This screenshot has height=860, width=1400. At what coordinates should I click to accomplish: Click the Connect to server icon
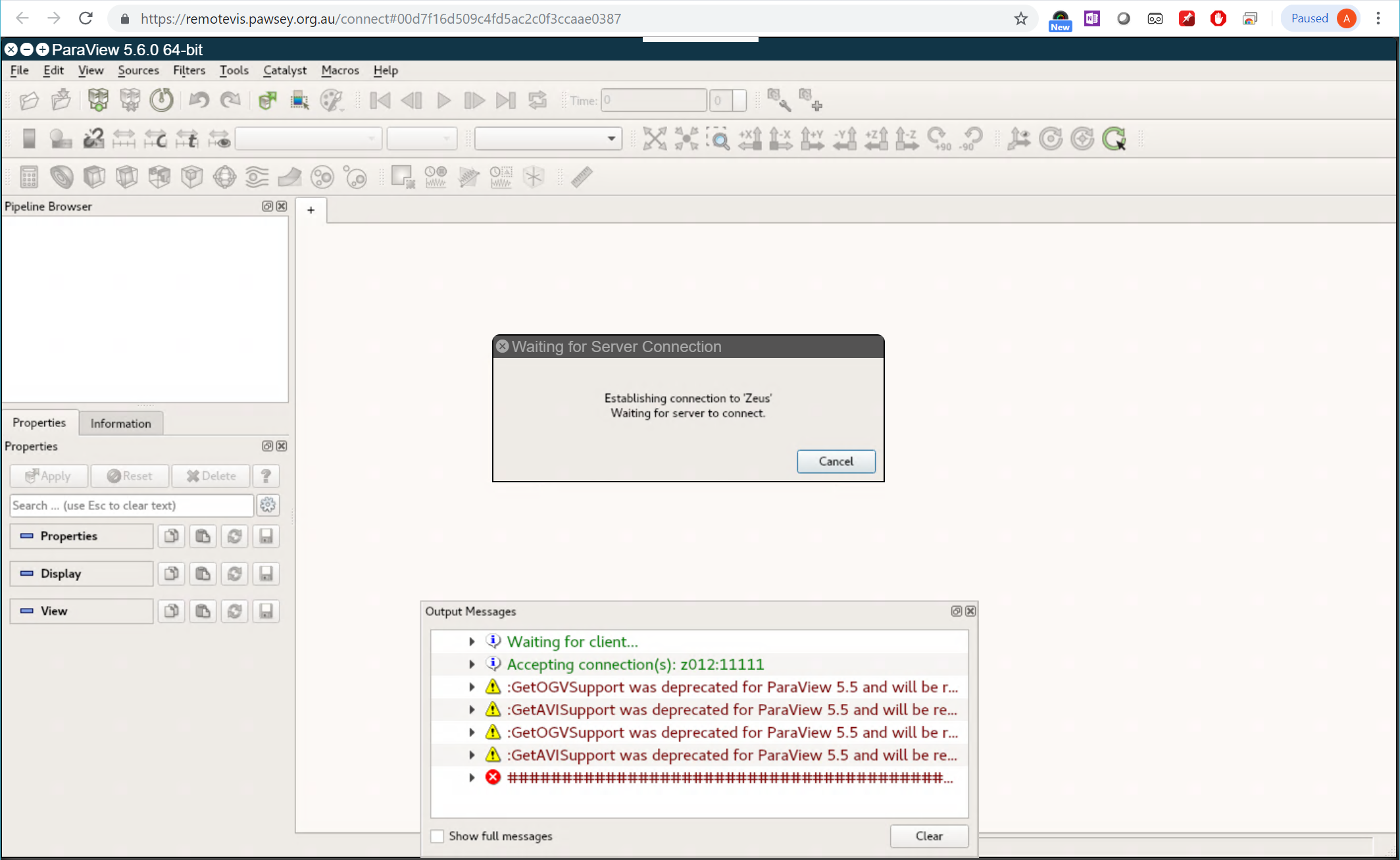(98, 100)
